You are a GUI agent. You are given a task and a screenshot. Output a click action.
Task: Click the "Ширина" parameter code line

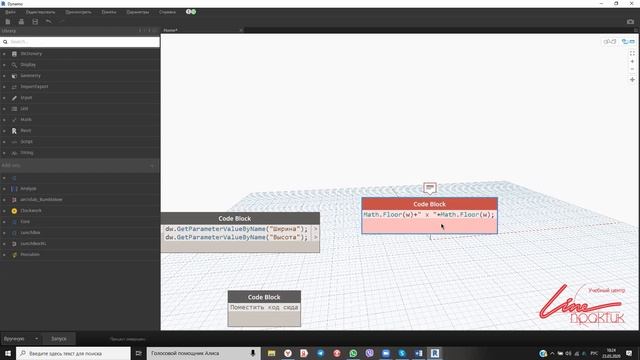[236, 229]
